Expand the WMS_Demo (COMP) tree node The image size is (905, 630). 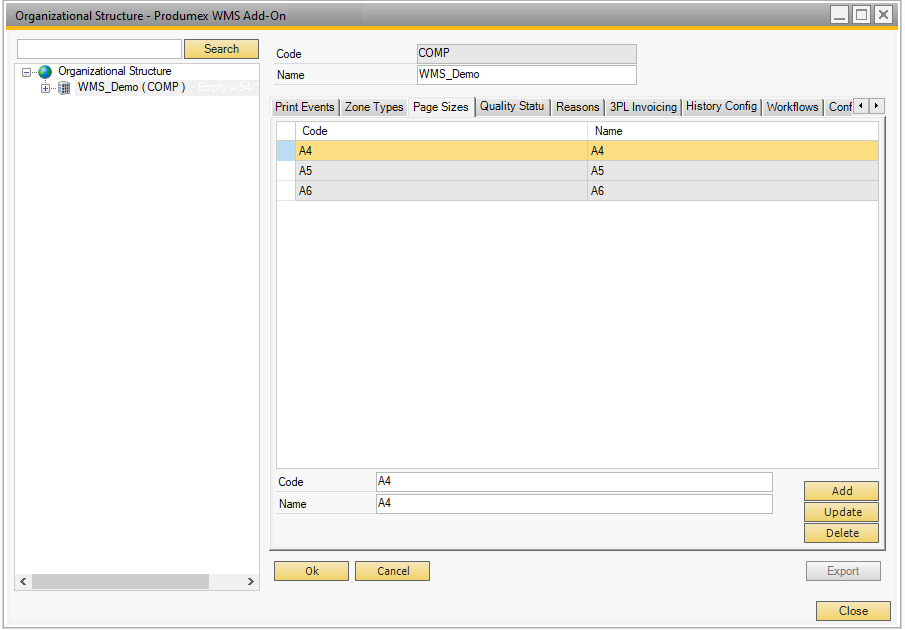click(x=45, y=88)
